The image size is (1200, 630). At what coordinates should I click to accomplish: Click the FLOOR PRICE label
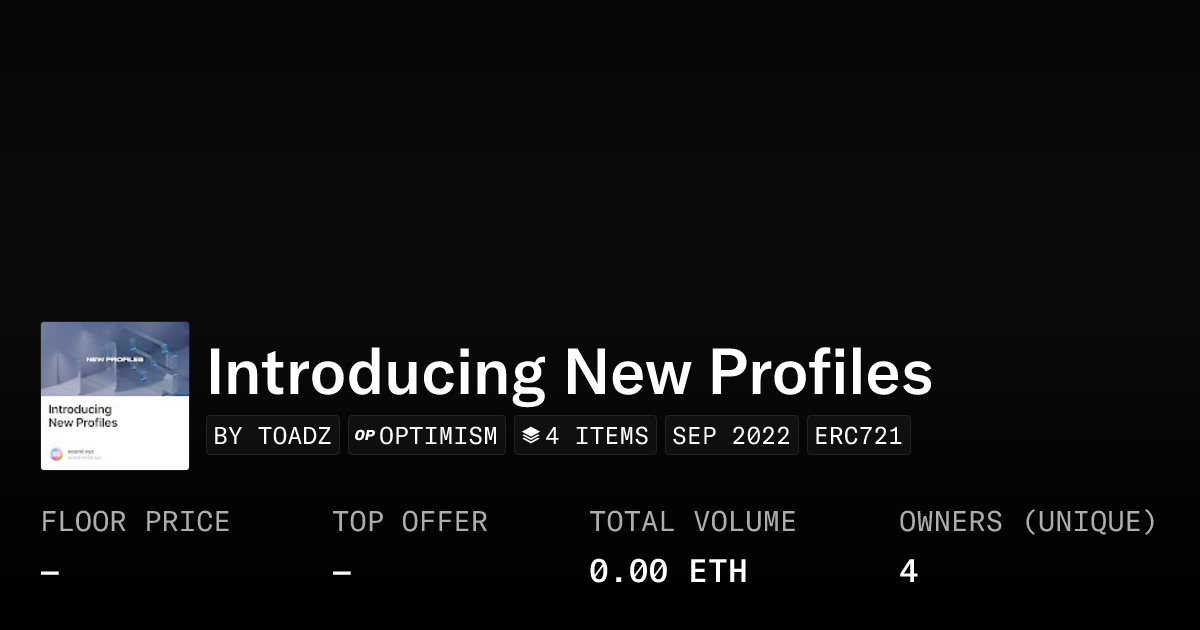pyautogui.click(x=135, y=522)
